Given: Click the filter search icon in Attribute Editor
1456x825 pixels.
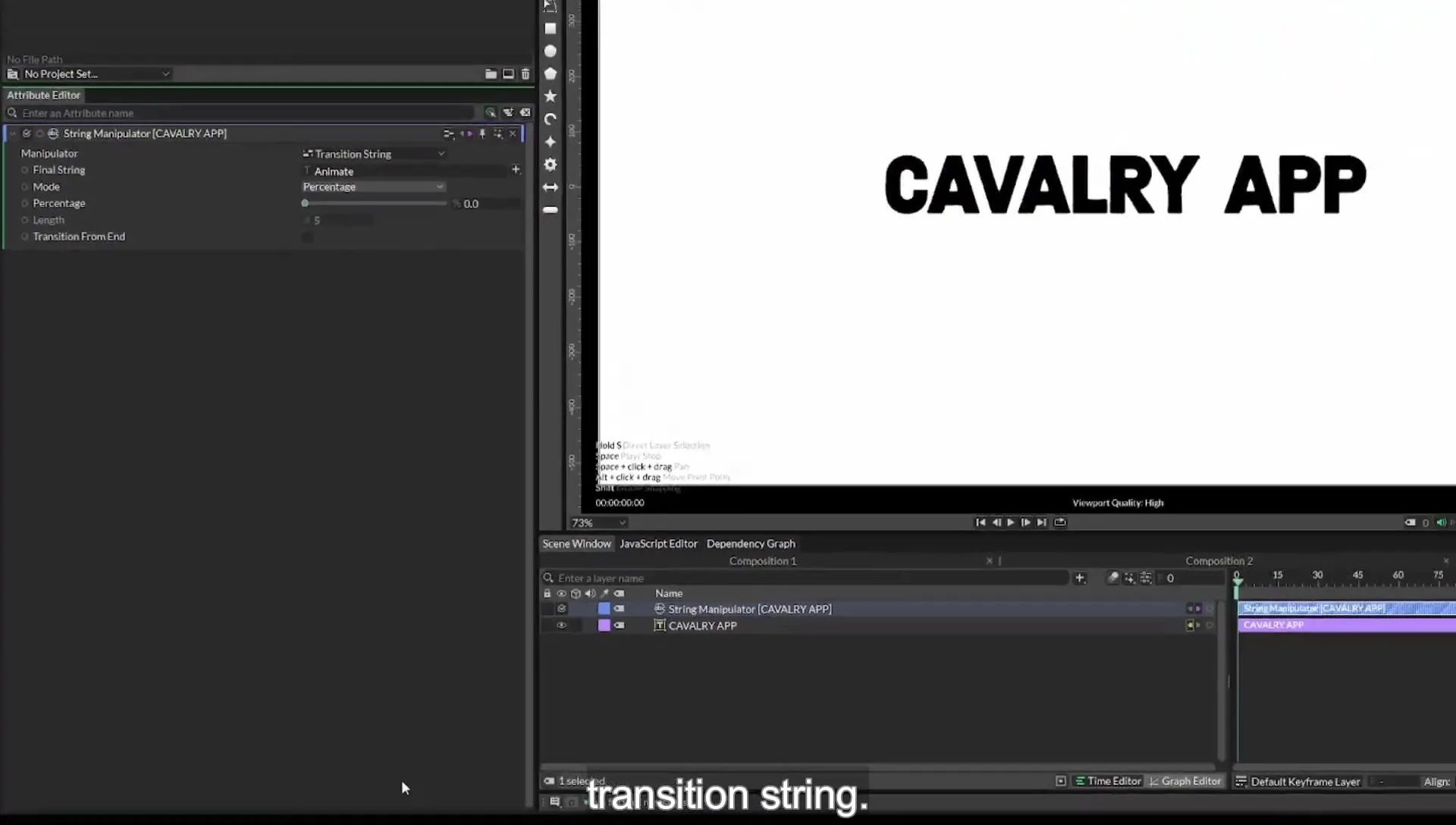Looking at the screenshot, I should (491, 113).
